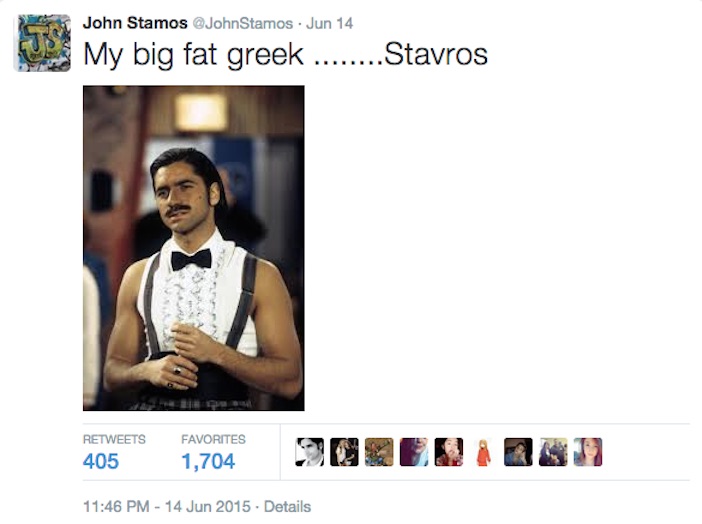Image resolution: width=702 pixels, height=524 pixels.
Task: Open the John Stamos display name
Action: coord(135,23)
